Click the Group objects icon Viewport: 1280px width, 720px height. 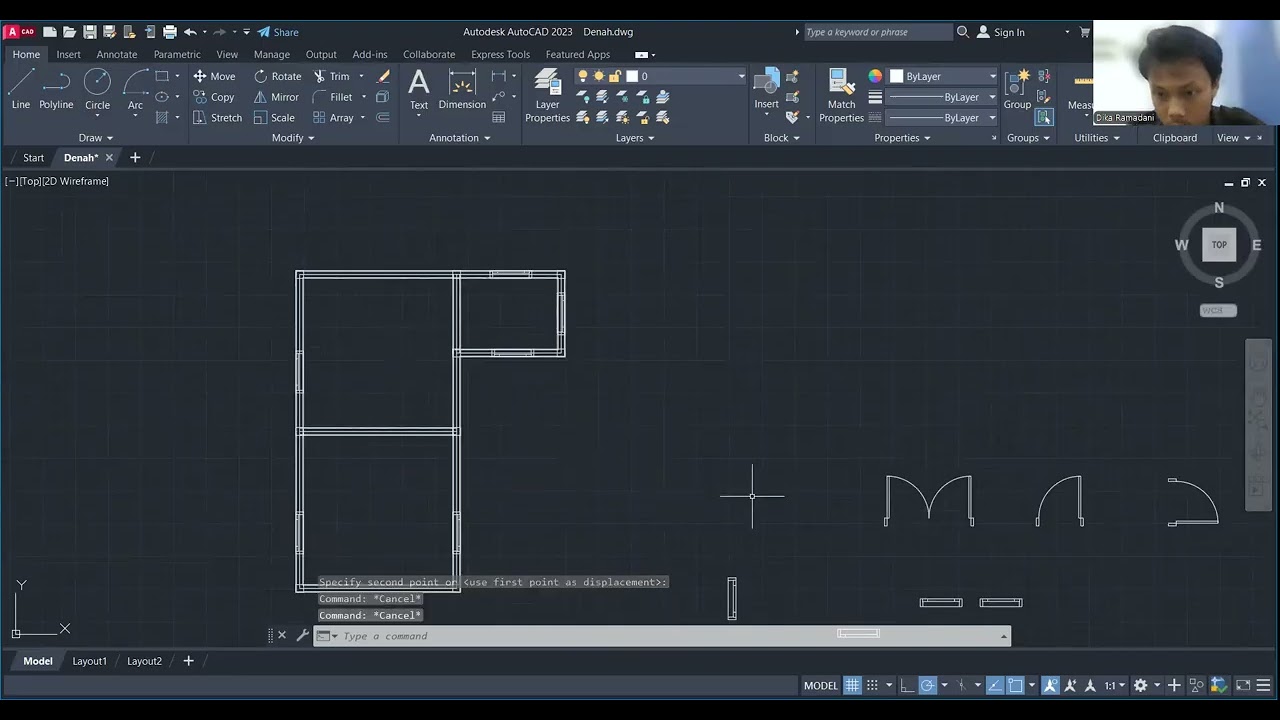[x=1017, y=90]
